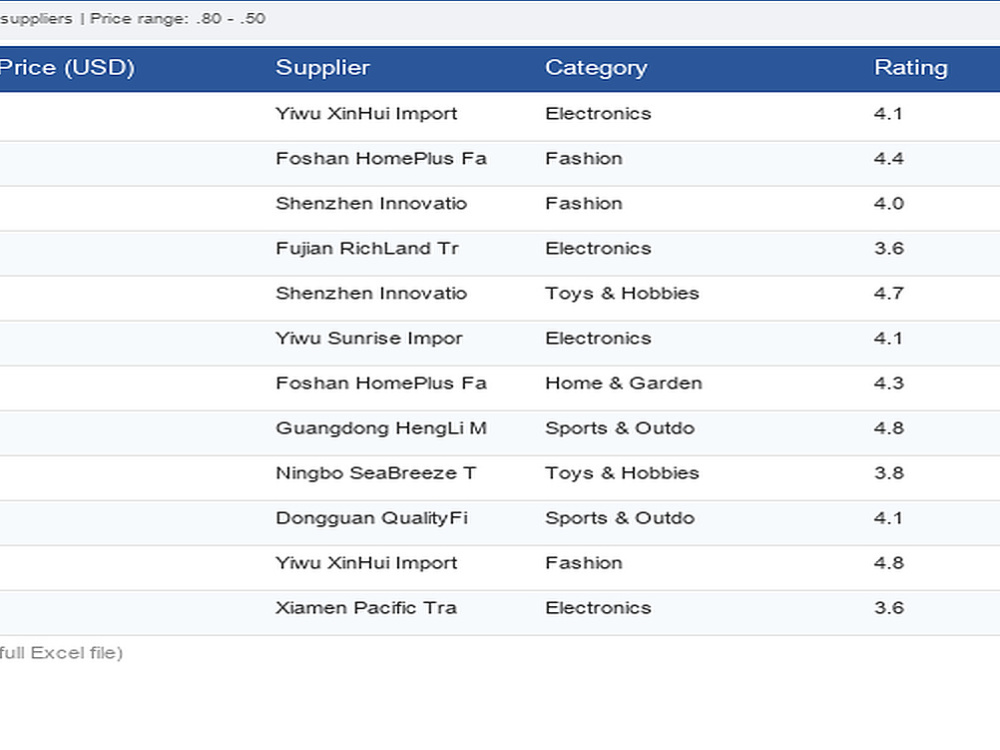Select the 4.7 rating value
Image resolution: width=1000 pixels, height=750 pixels.
pos(889,293)
